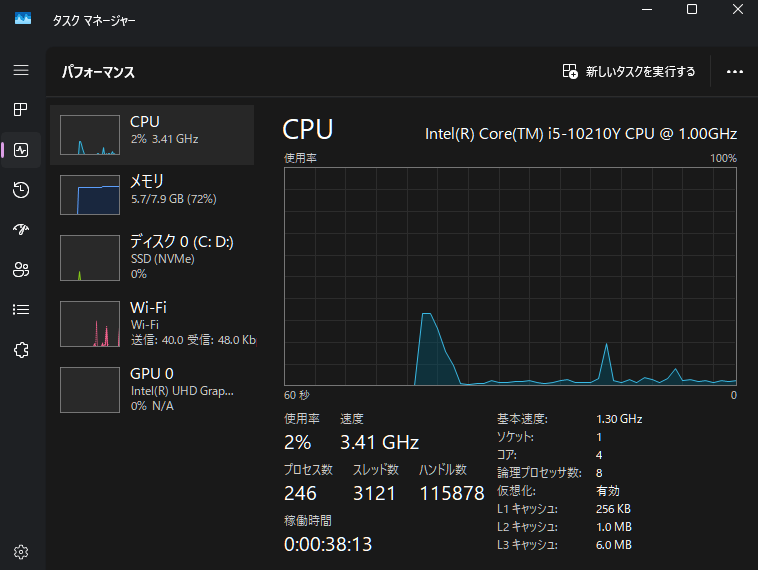Click the L1 cache 256 KB value
Screen dimensions: 758x570
coord(613,509)
